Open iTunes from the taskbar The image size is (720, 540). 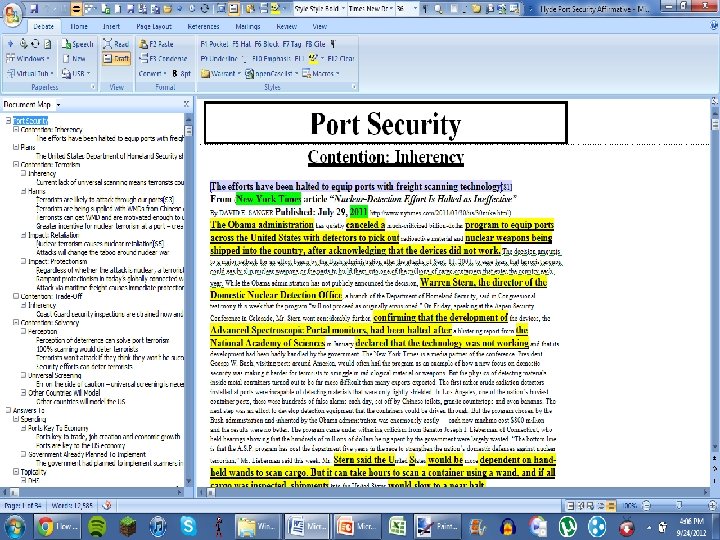[x=158, y=526]
